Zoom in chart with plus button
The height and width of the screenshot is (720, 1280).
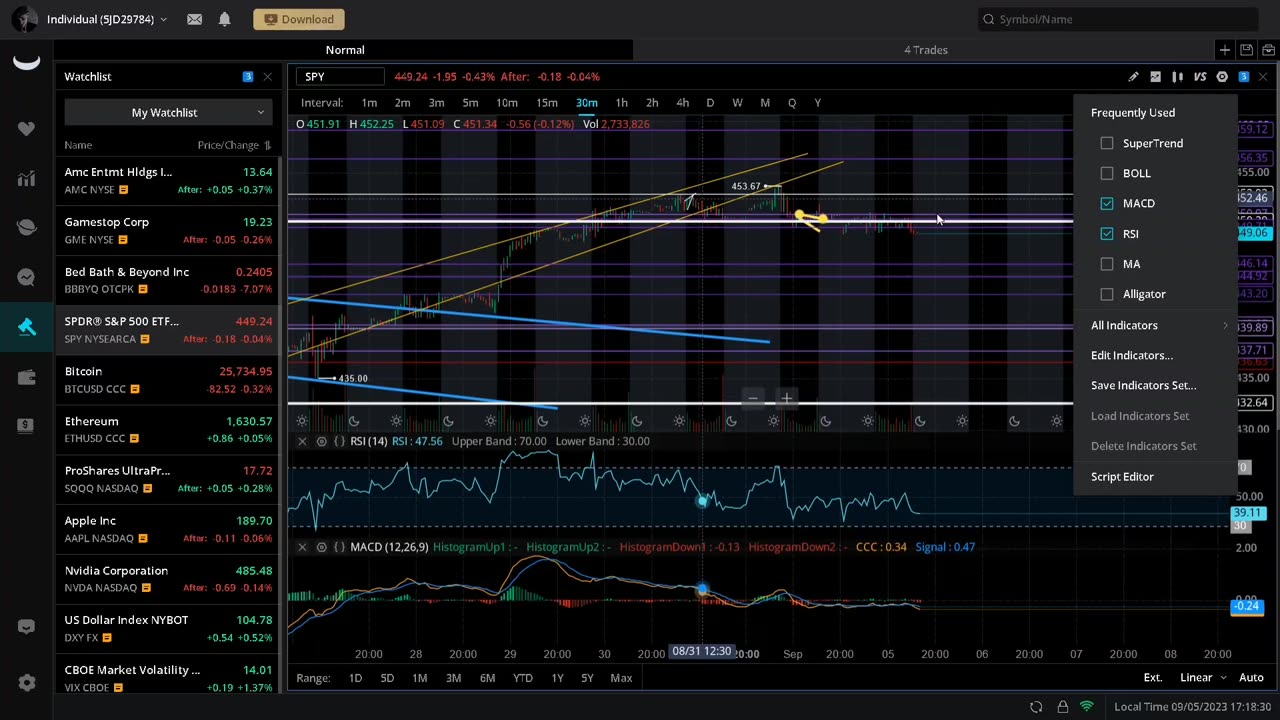point(787,398)
